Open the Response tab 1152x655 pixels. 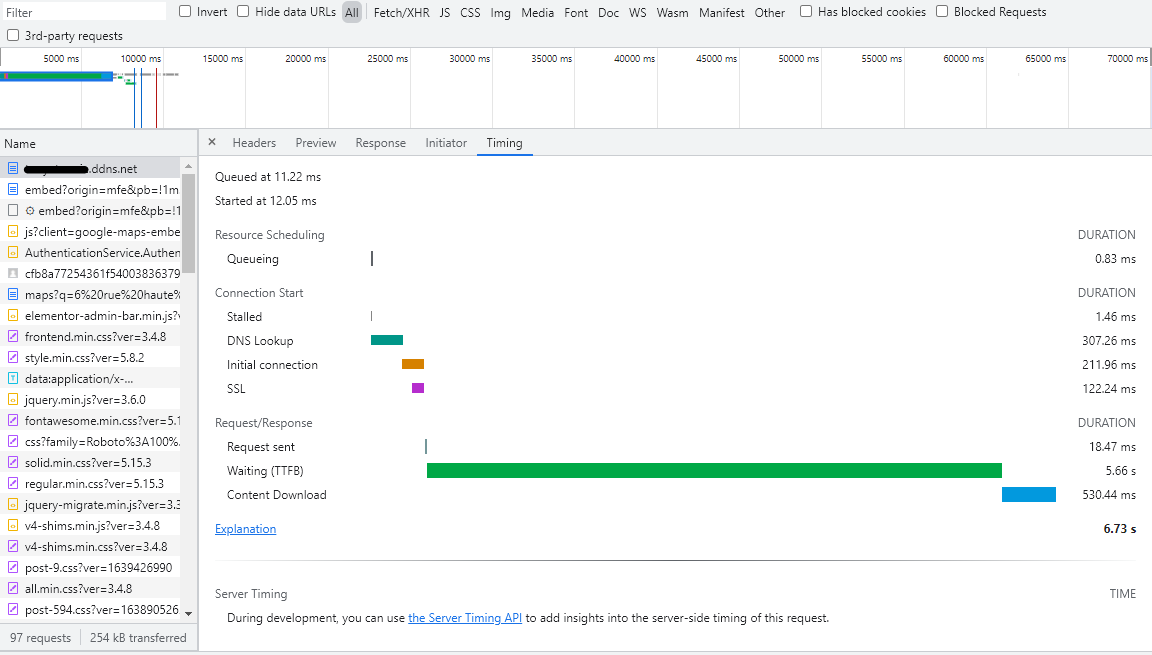coord(381,143)
